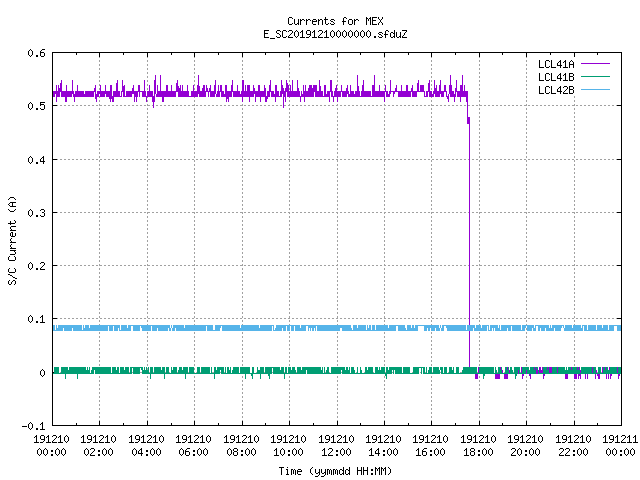
Task: Click the 191211 date label on the x-axis
Action: pyautogui.click(x=620, y=439)
